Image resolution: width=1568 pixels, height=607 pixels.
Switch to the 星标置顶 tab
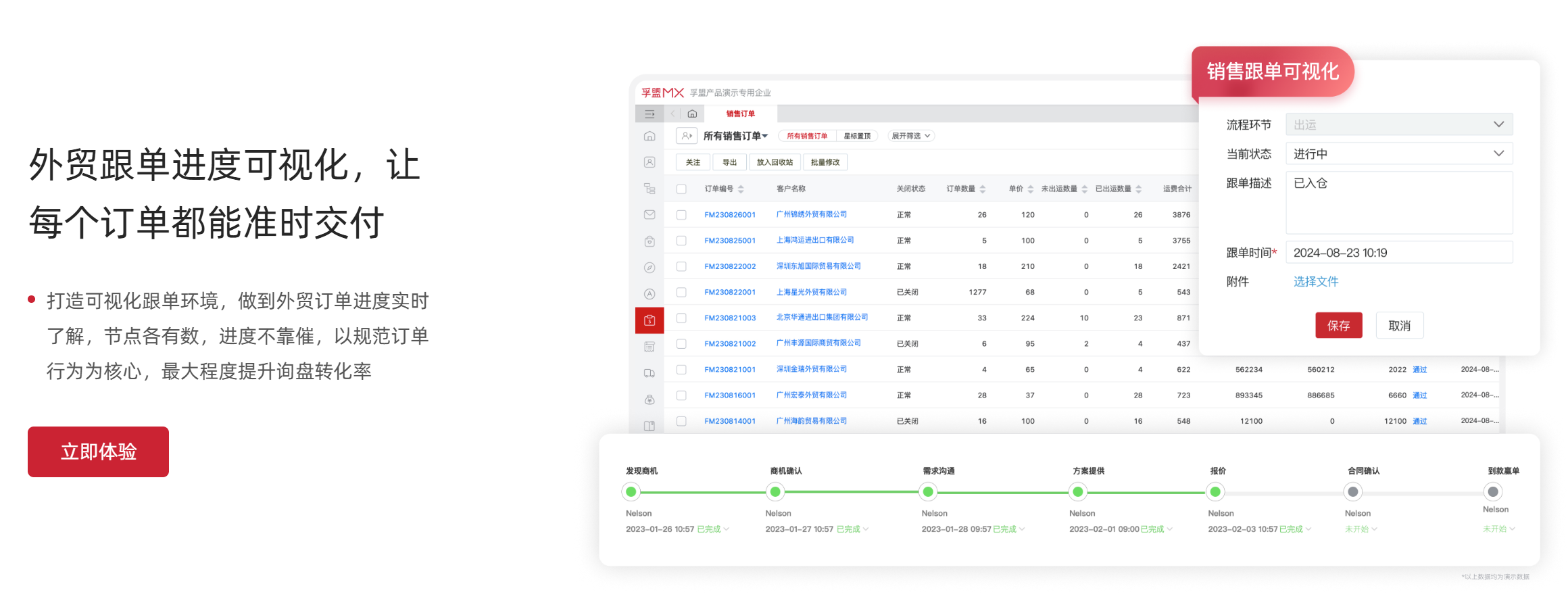click(857, 136)
